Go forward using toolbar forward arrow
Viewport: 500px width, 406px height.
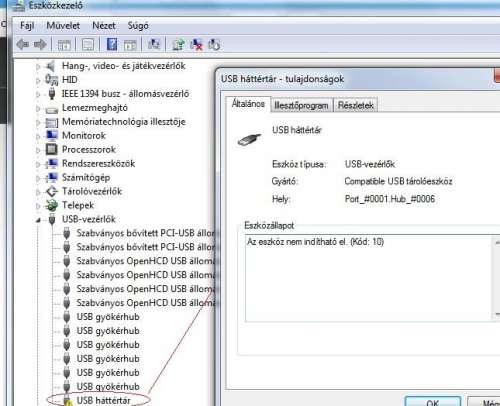point(40,44)
